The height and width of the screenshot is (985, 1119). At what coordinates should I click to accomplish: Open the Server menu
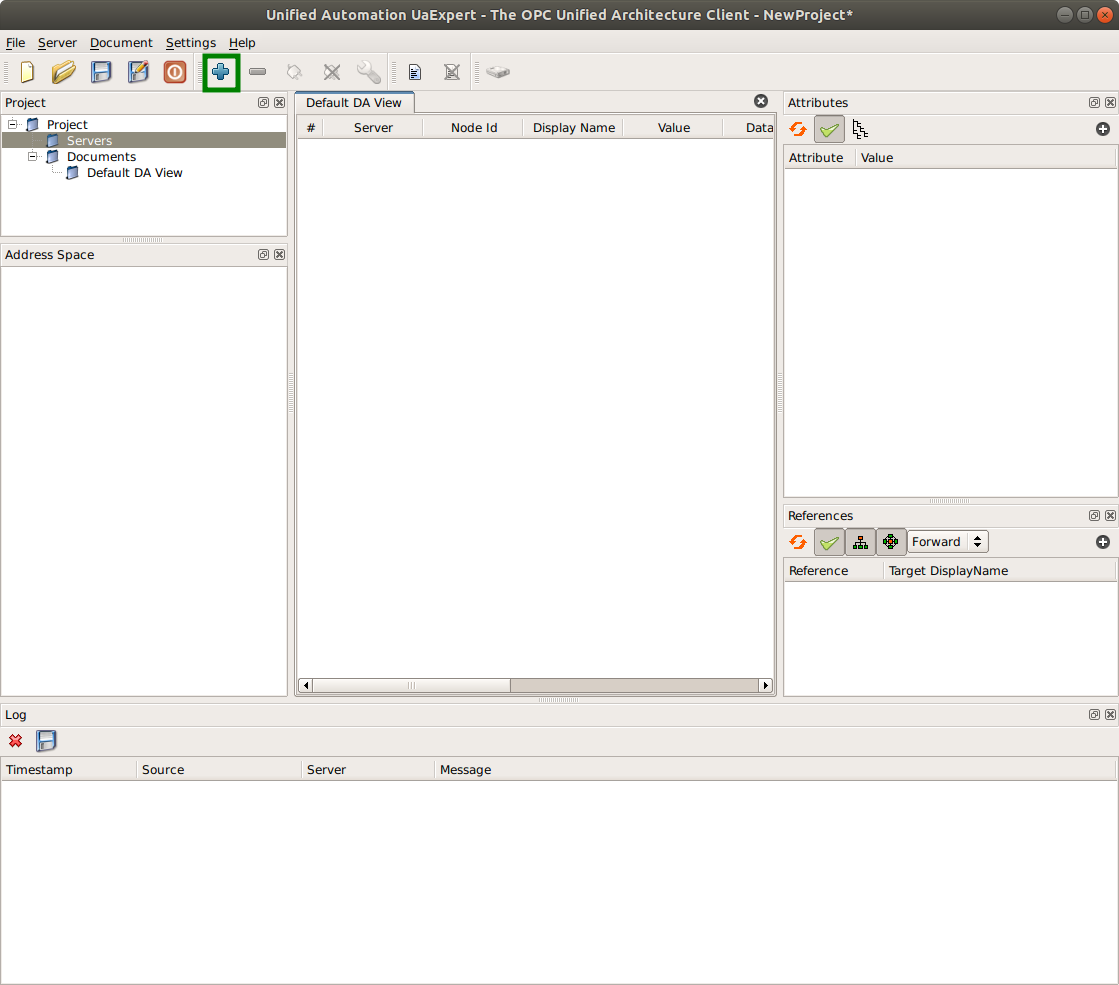point(57,43)
